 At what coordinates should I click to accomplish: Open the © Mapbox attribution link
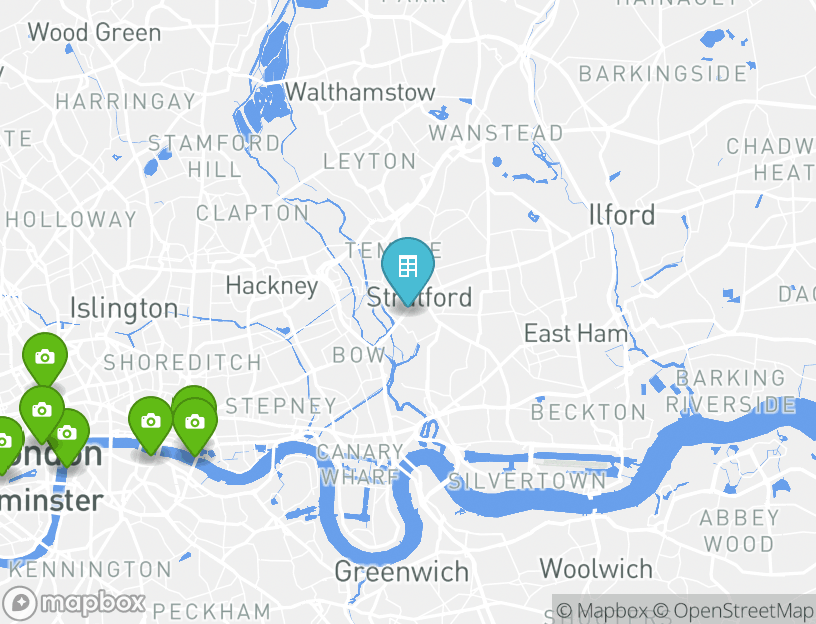click(603, 610)
